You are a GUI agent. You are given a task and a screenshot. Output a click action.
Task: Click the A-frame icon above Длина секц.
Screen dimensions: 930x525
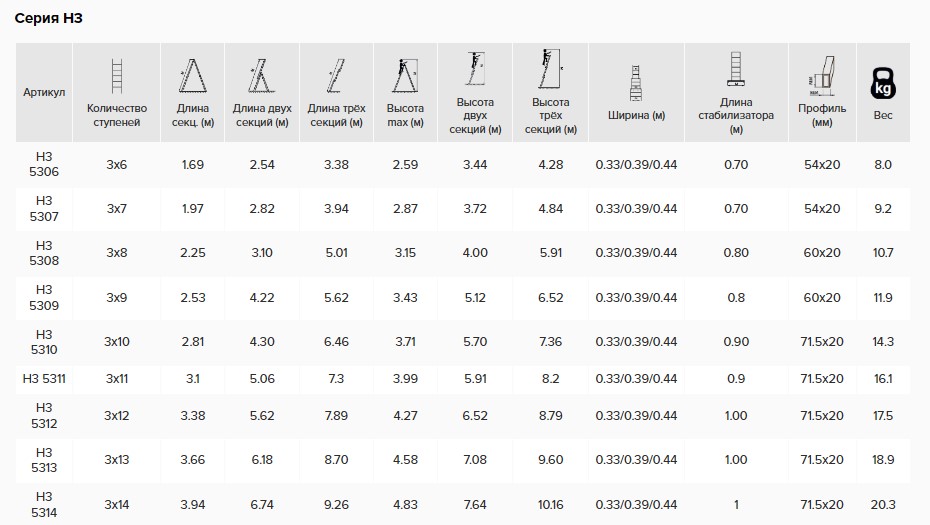(x=193, y=76)
